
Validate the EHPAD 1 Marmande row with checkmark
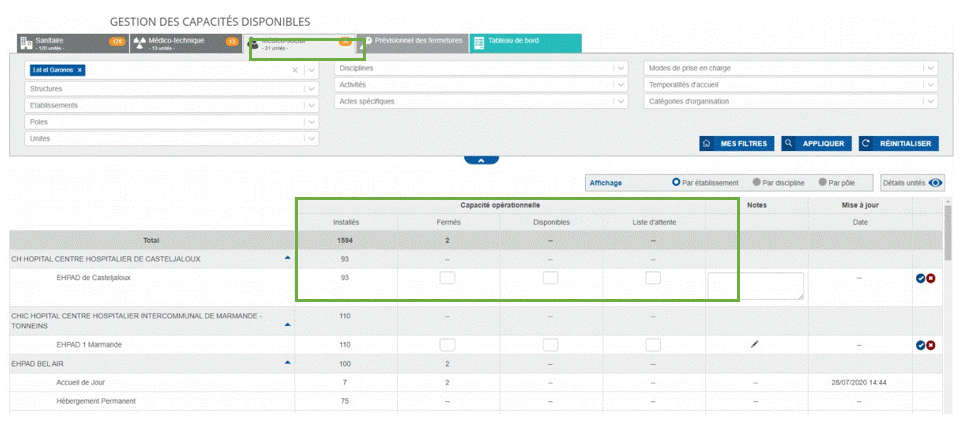pyautogui.click(x=920, y=346)
